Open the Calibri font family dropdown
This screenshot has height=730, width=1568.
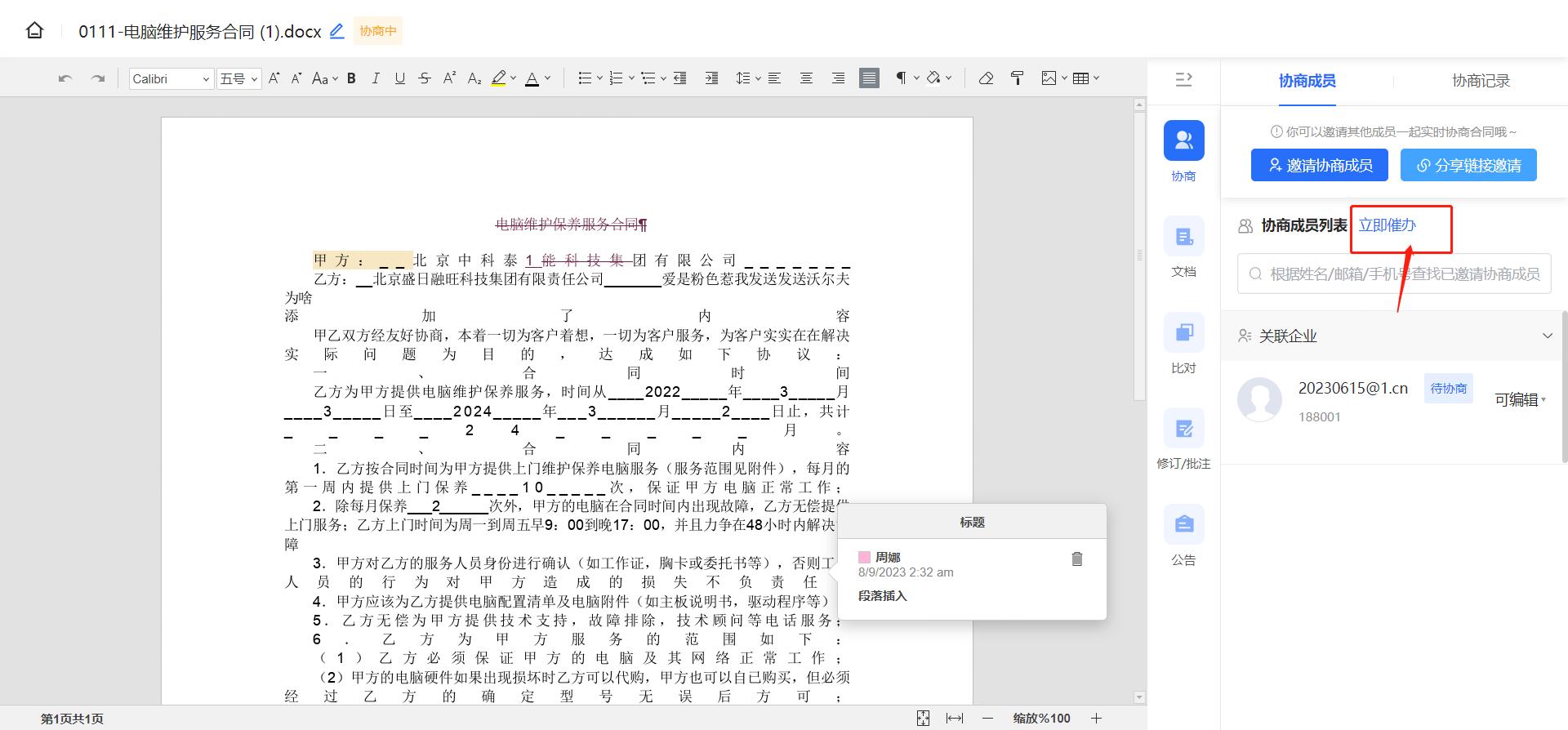[x=171, y=78]
